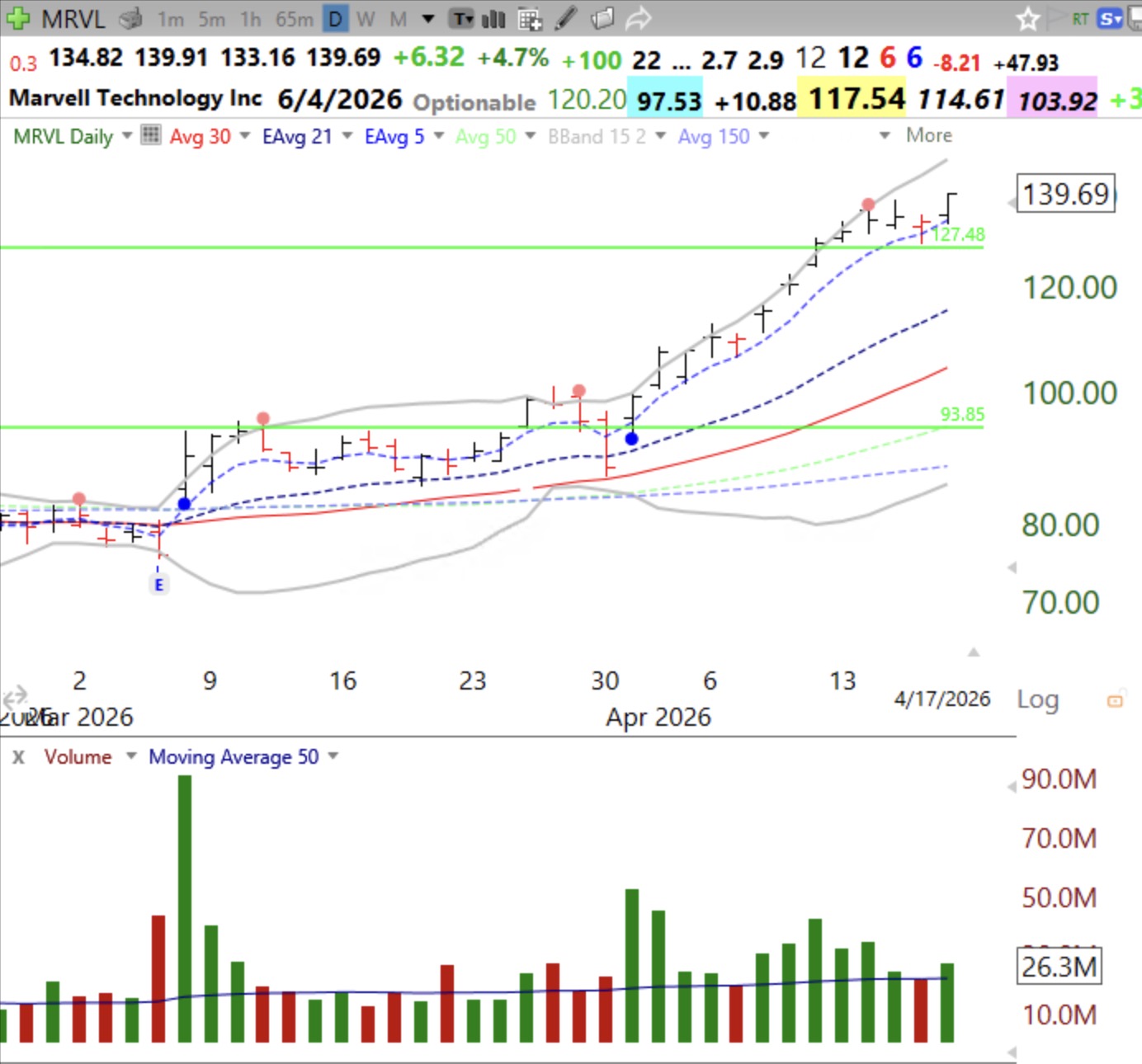Click the 93.85 green line label

point(962,414)
